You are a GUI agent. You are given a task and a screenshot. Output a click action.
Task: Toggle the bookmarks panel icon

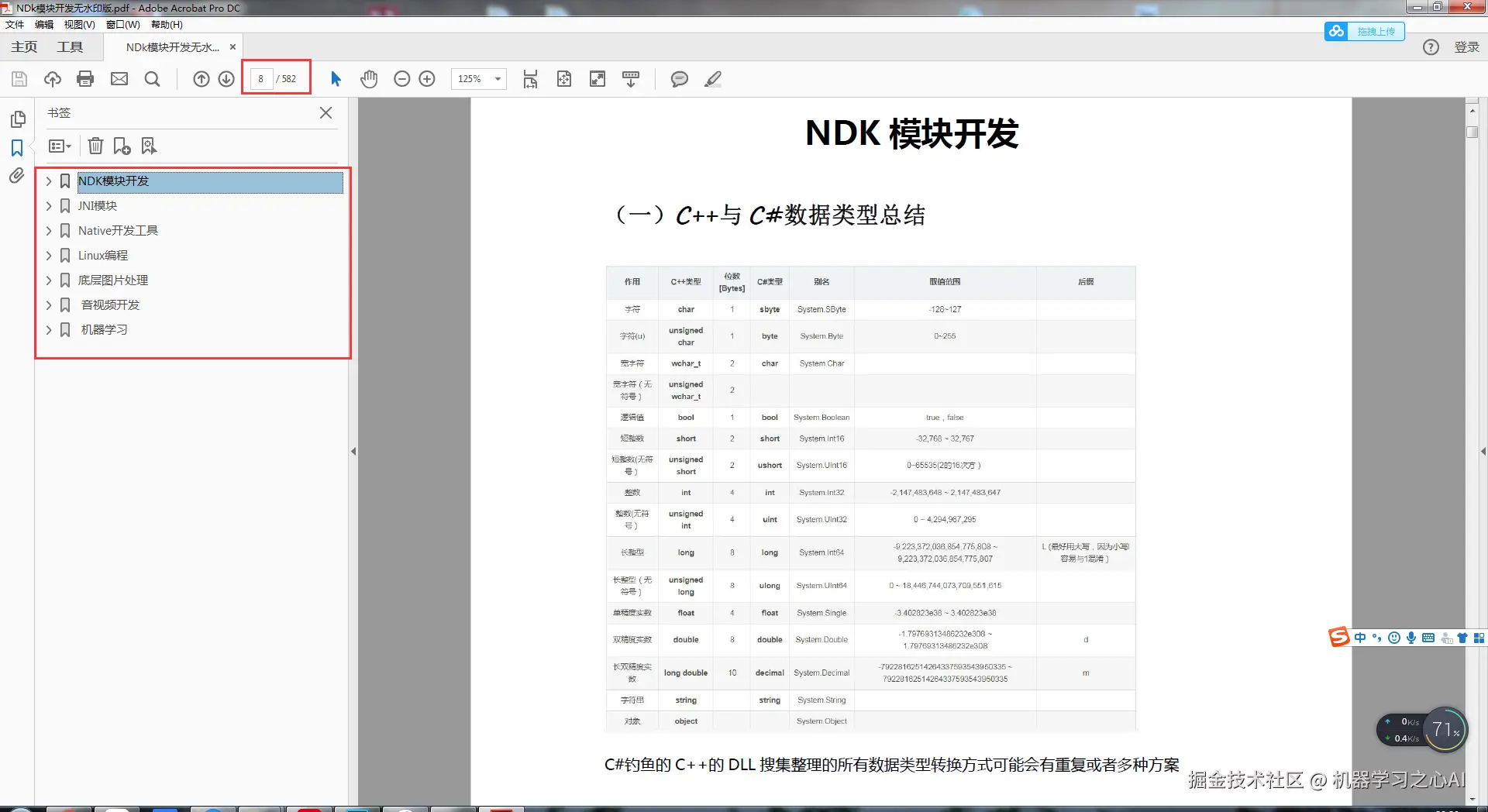coord(17,148)
